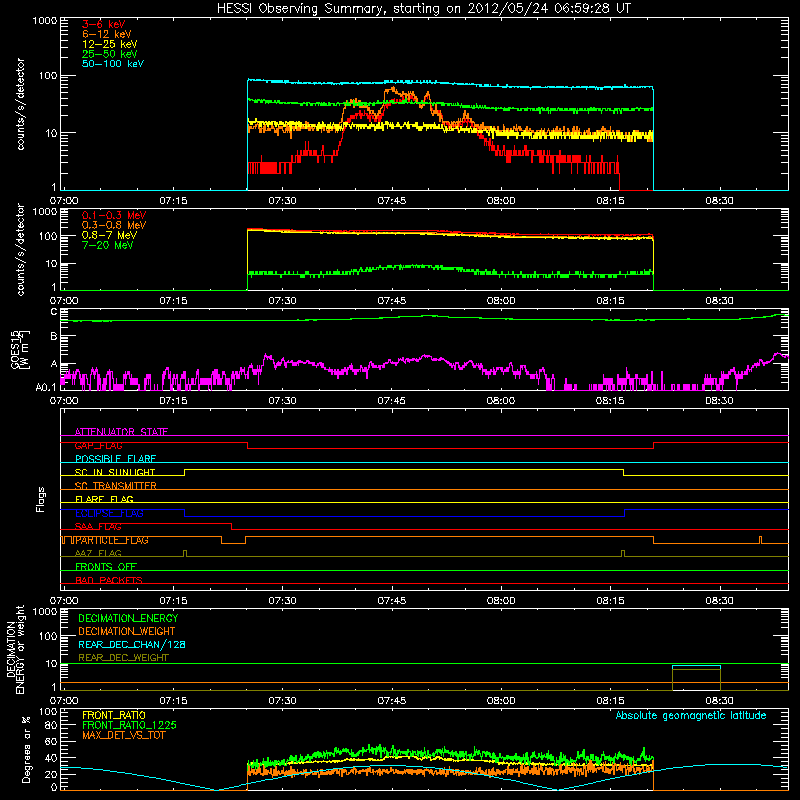Select the 12-25 keV legend label
The height and width of the screenshot is (800, 800).
pyautogui.click(x=110, y=44)
